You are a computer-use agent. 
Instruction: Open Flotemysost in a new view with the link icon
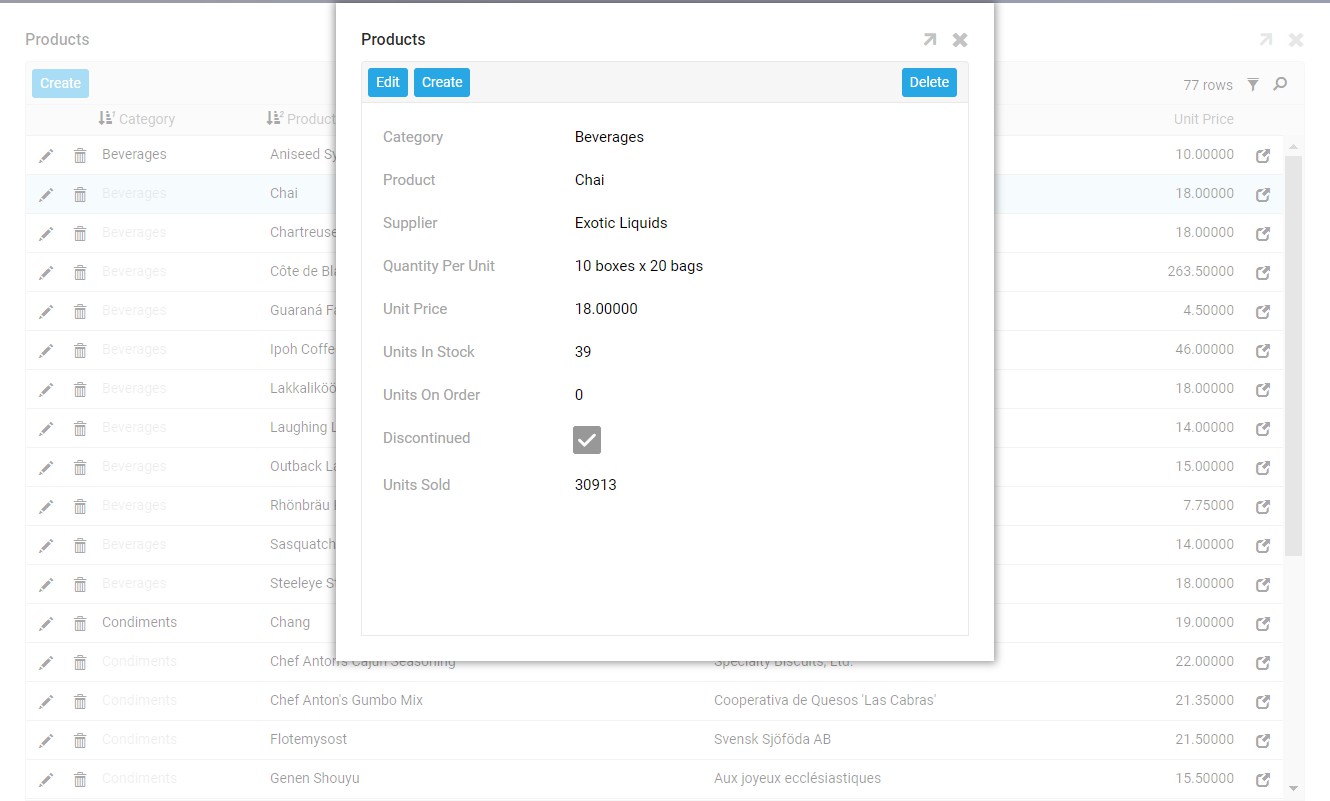tap(1262, 739)
